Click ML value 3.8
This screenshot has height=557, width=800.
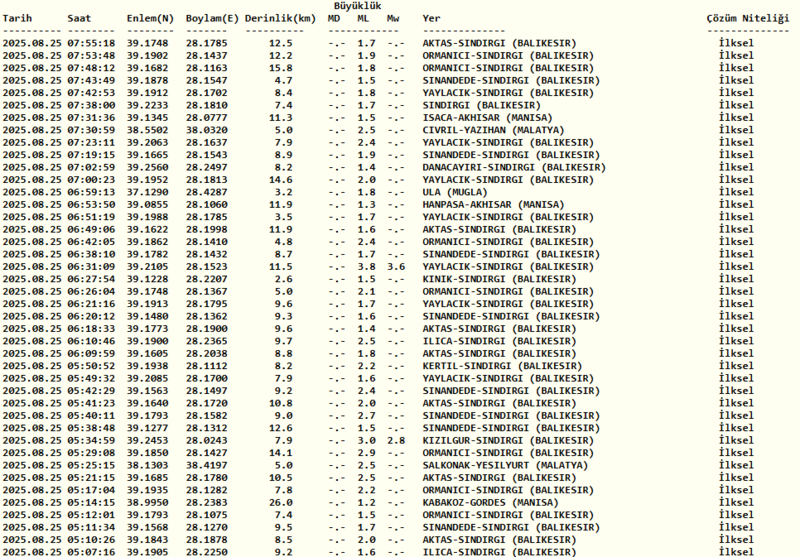366,267
